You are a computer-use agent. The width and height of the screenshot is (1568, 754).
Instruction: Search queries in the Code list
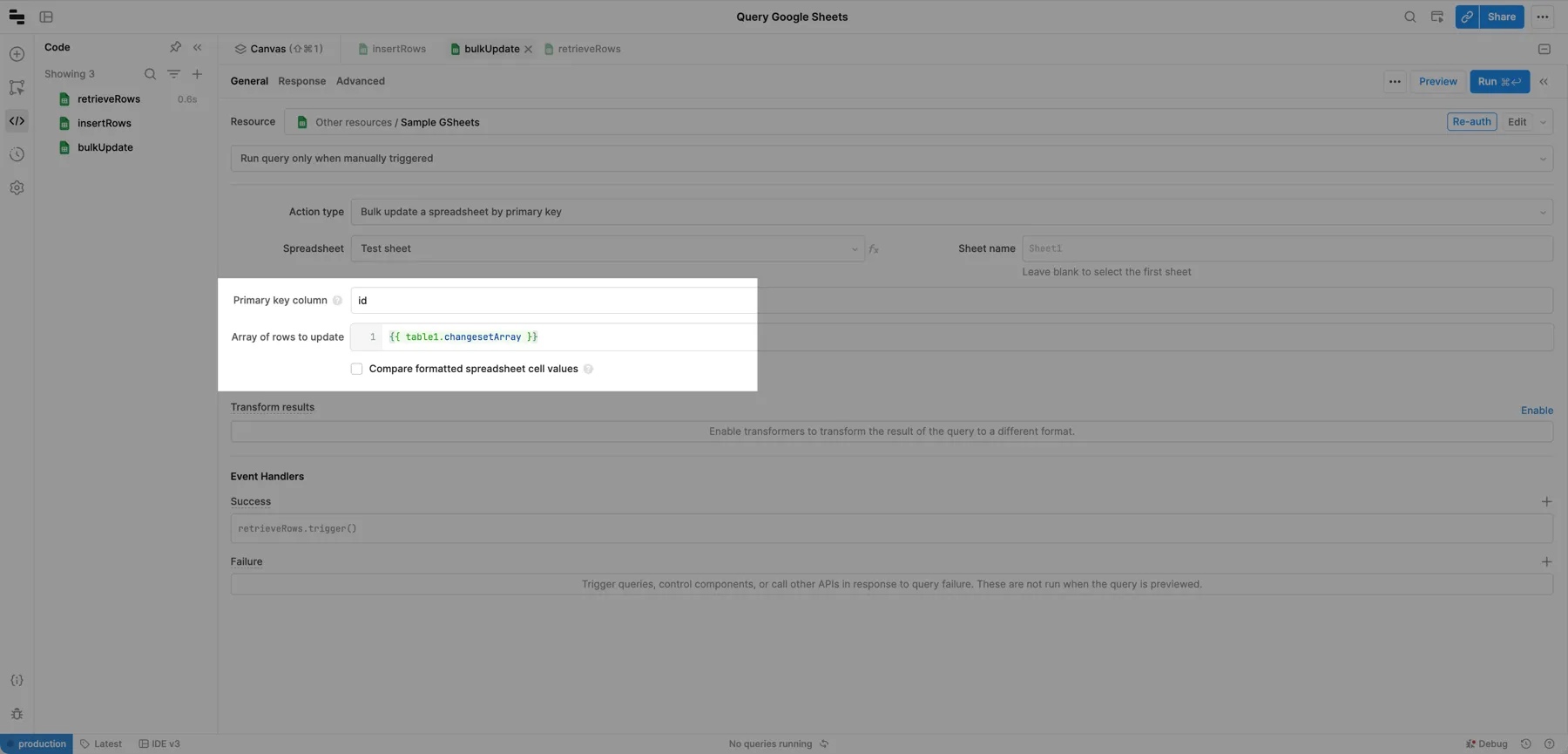(150, 74)
